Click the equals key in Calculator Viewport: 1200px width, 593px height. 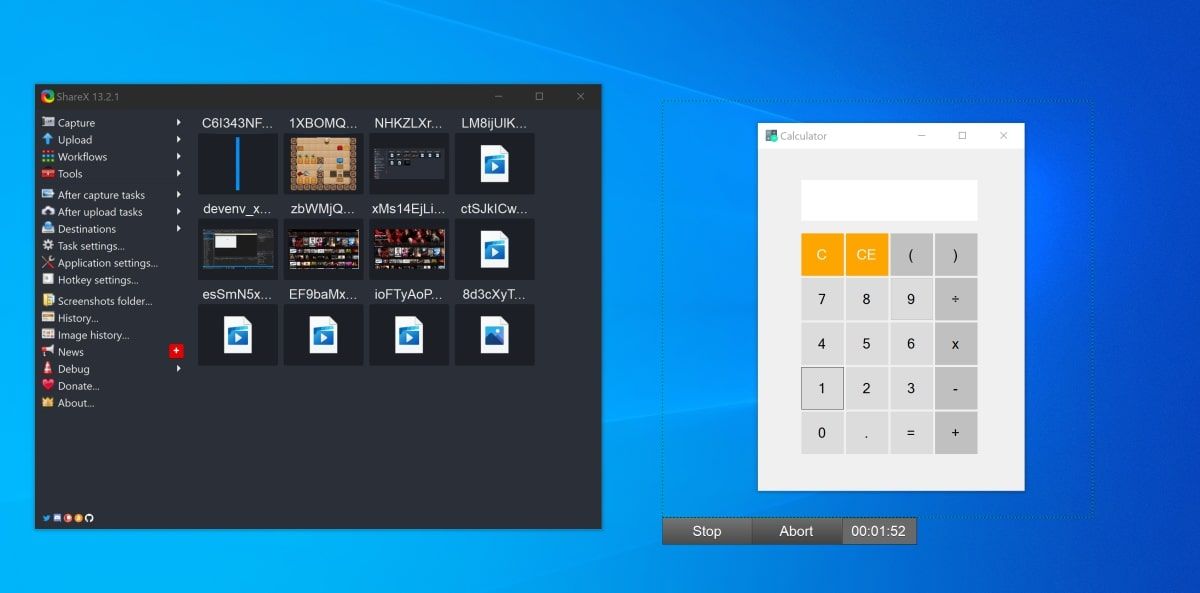click(911, 433)
